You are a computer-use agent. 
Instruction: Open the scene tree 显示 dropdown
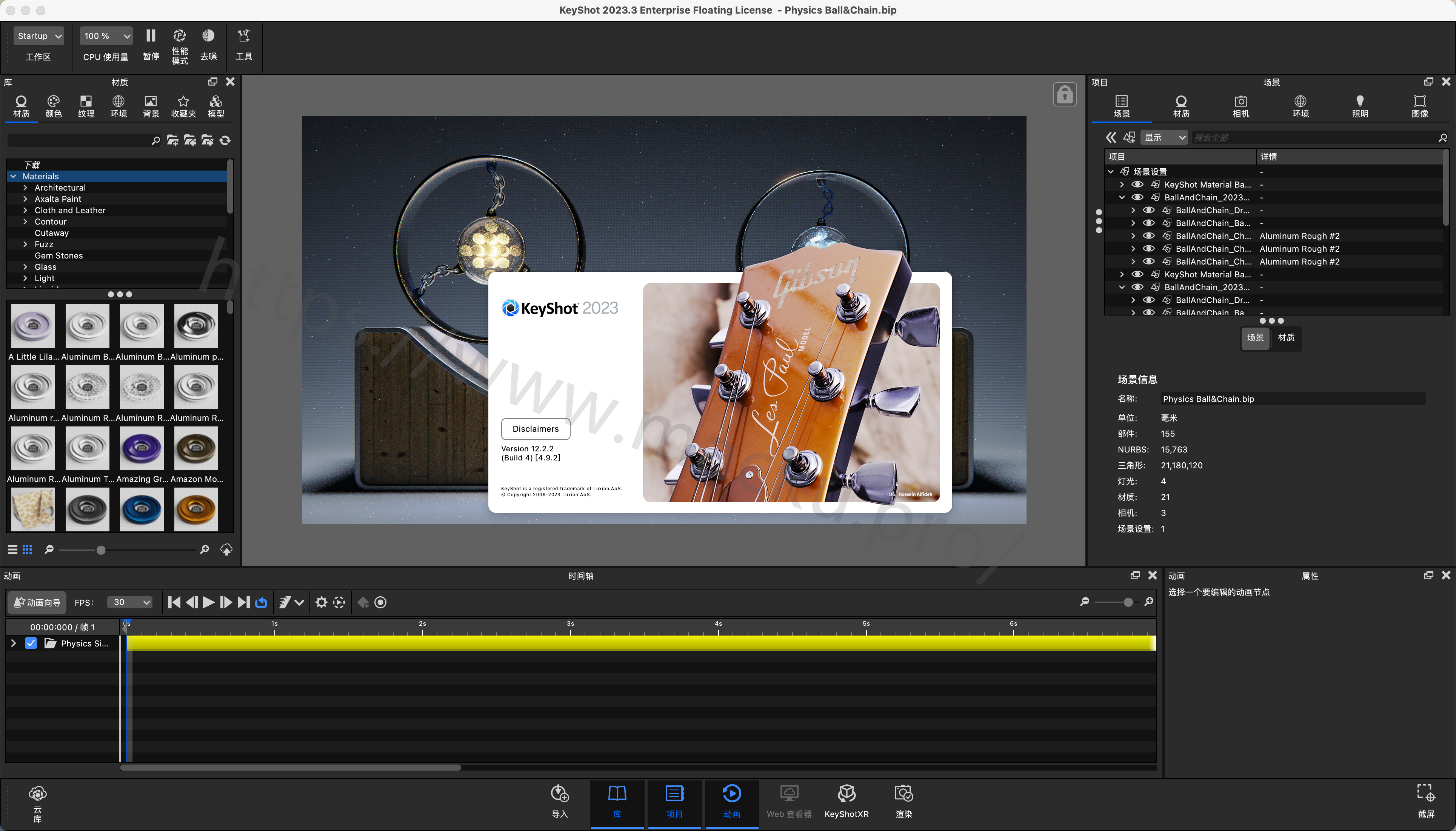click(1164, 137)
